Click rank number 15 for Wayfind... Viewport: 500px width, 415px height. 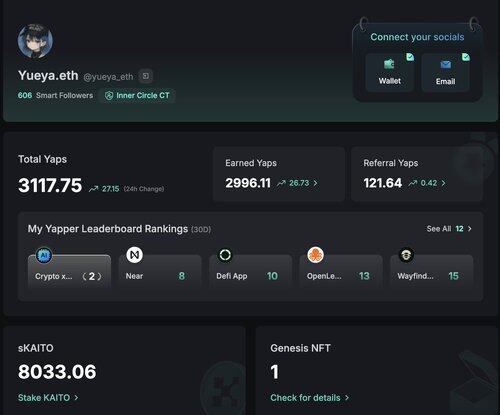453,276
